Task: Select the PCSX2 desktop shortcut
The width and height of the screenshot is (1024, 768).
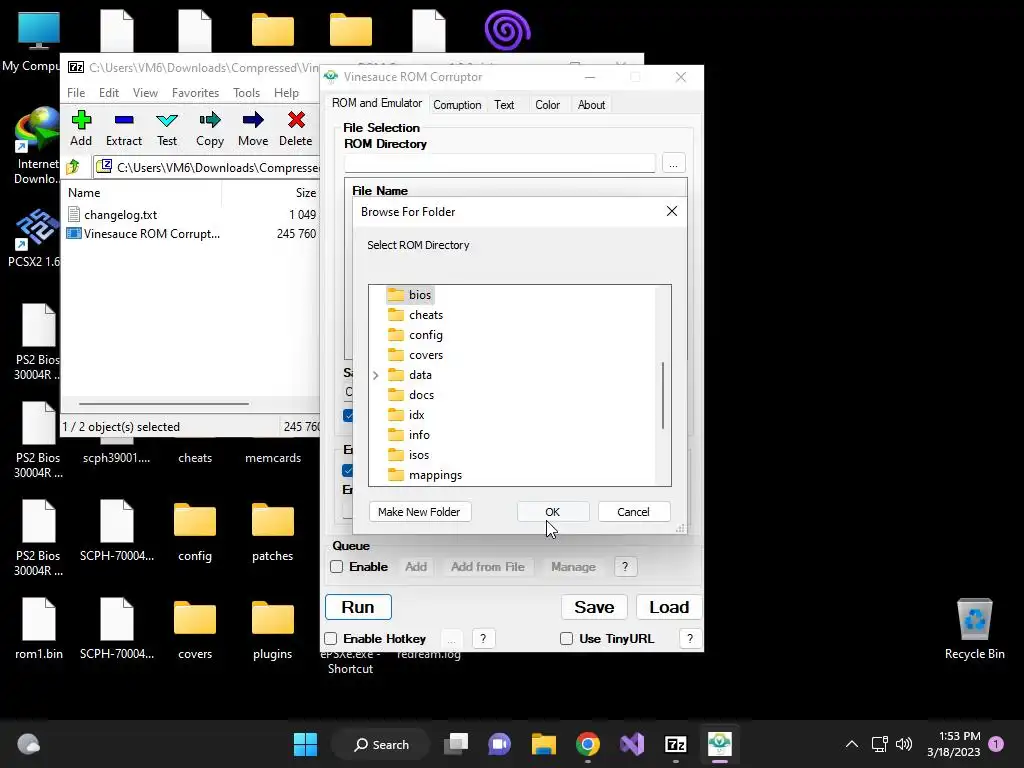Action: 36,238
